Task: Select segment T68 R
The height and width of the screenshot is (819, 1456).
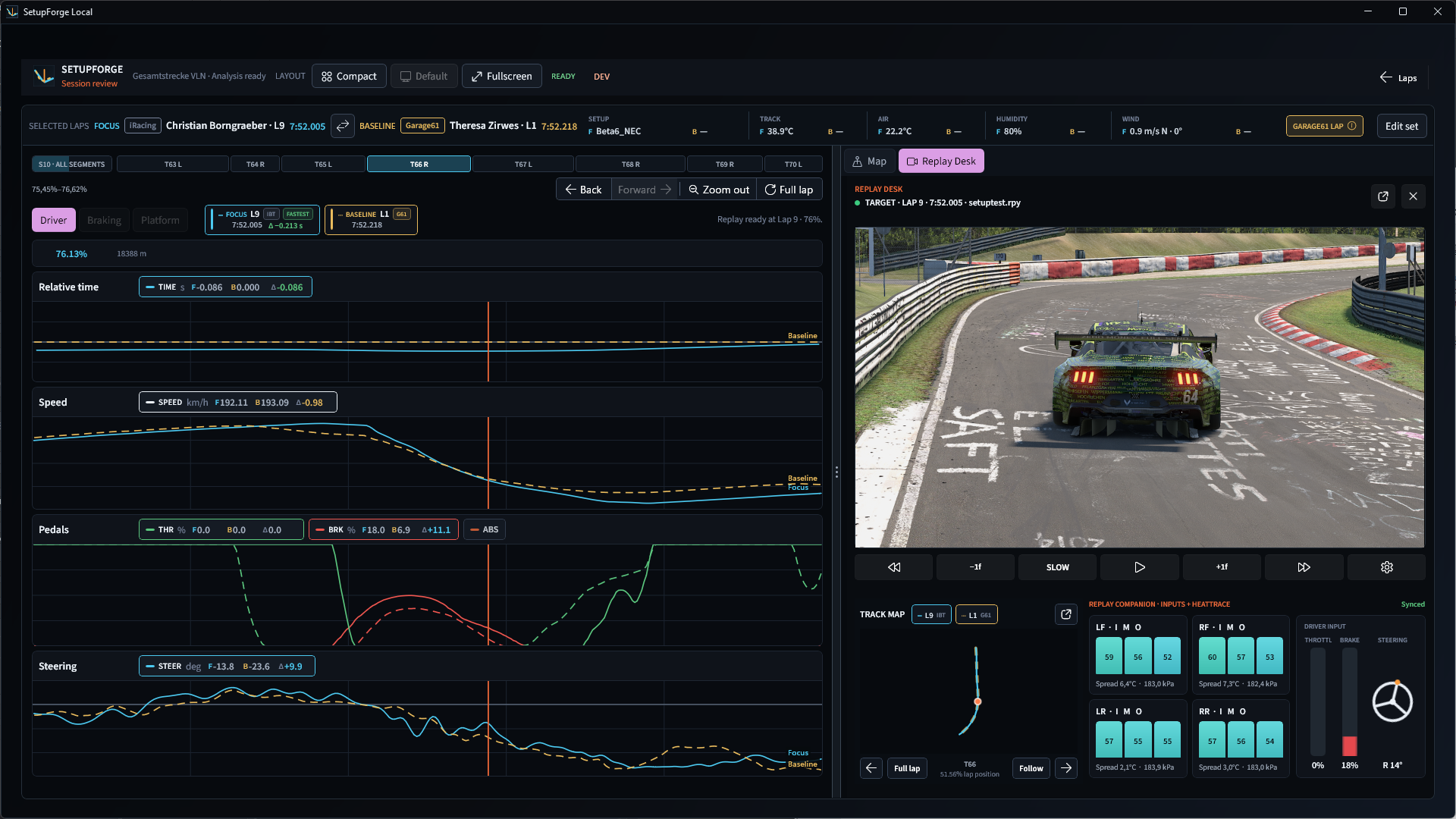Action: point(630,164)
